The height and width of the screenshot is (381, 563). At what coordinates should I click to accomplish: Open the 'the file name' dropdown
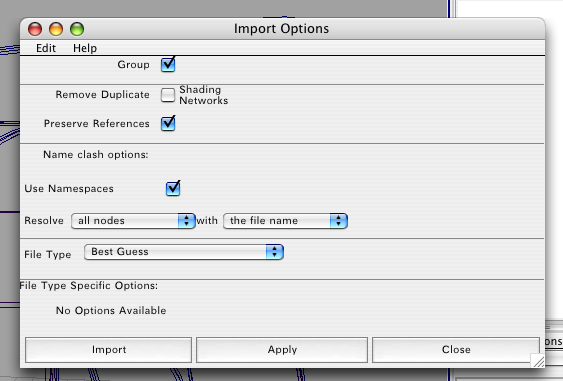(285, 220)
